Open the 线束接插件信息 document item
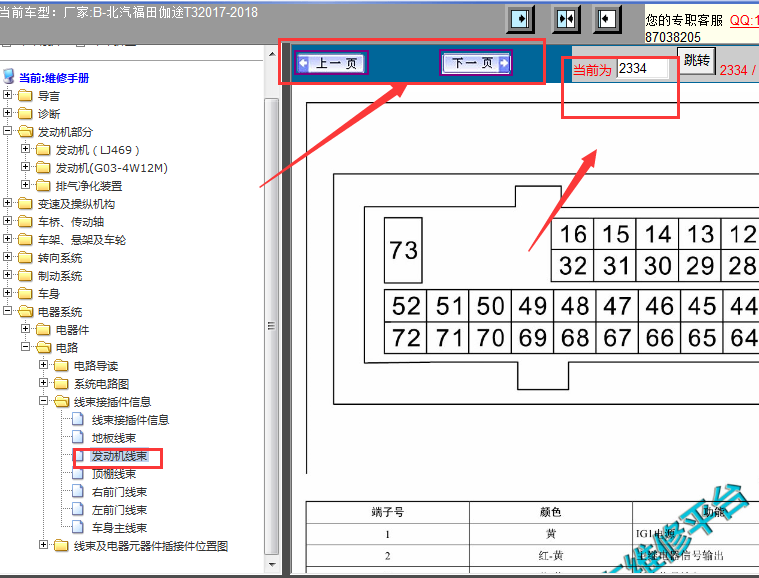The image size is (759, 578). coord(130,420)
